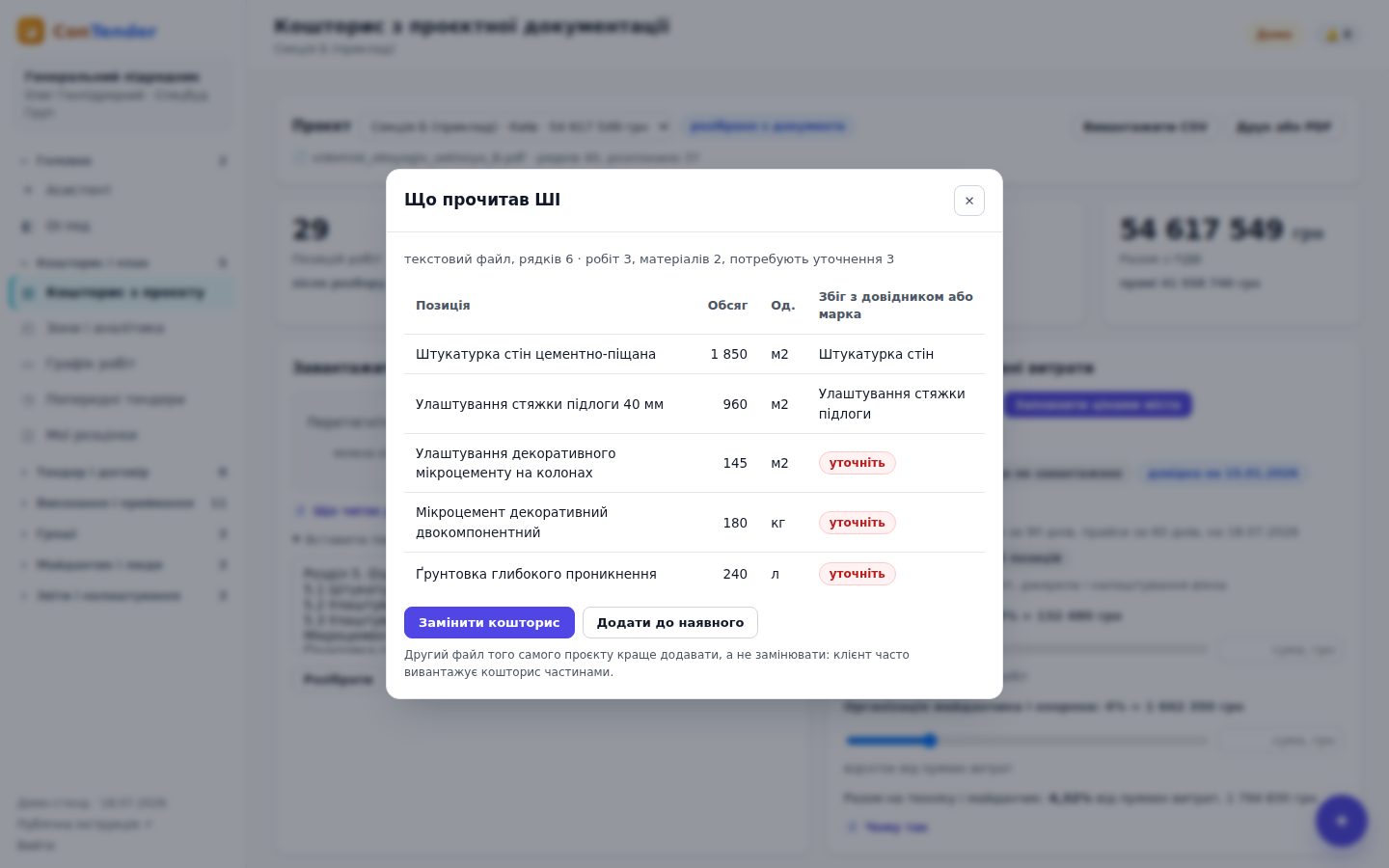Choose "Додати до наявного" button
Screen dimensions: 1389x868
[x=670, y=623]
